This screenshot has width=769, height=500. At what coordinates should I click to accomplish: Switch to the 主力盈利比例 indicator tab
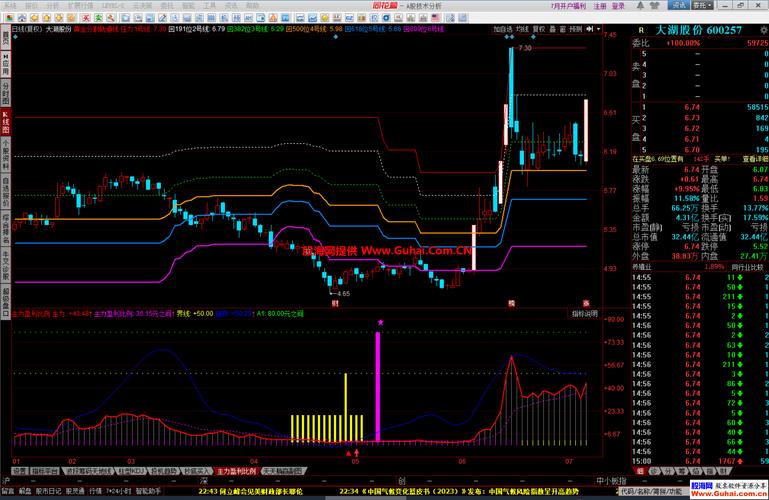236,471
